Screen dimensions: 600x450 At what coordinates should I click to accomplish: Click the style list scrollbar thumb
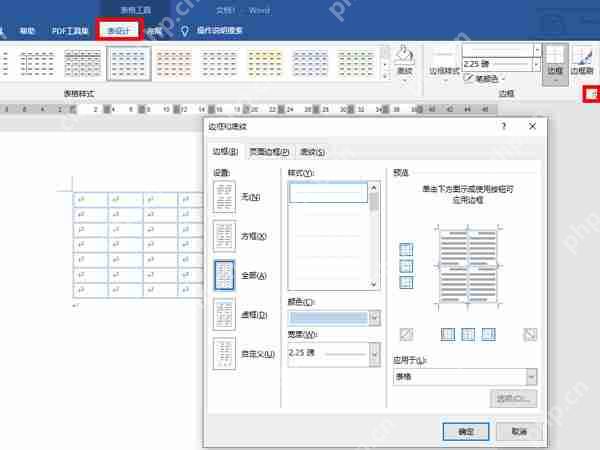point(374,202)
